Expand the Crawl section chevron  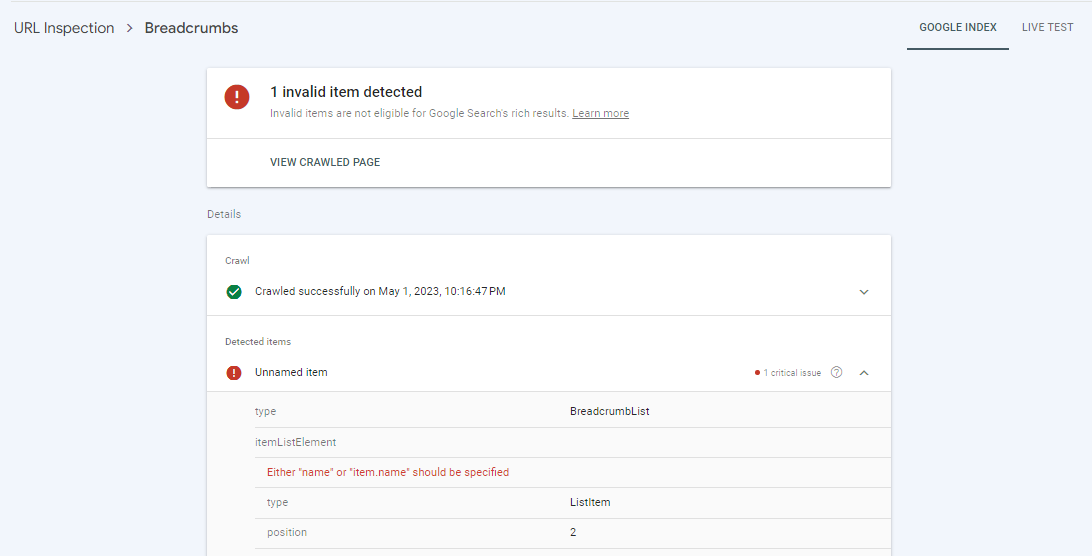click(864, 292)
